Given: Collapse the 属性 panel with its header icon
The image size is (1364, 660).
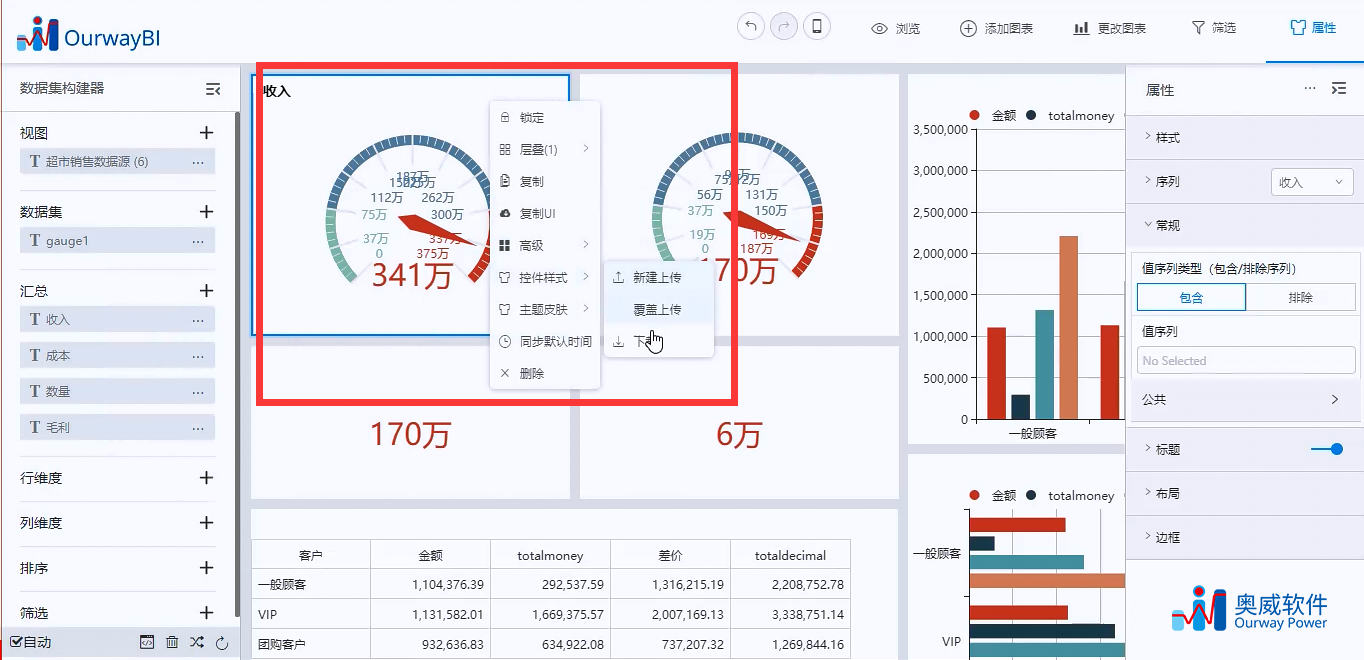Looking at the screenshot, I should [1339, 89].
